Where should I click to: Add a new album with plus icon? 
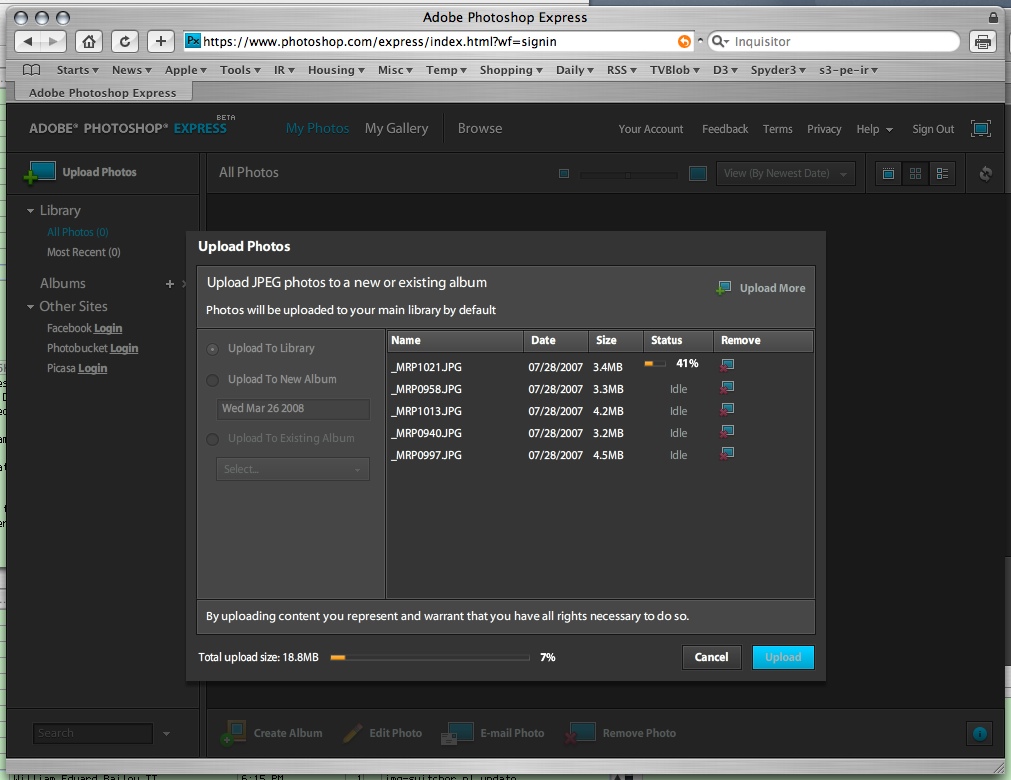point(169,284)
